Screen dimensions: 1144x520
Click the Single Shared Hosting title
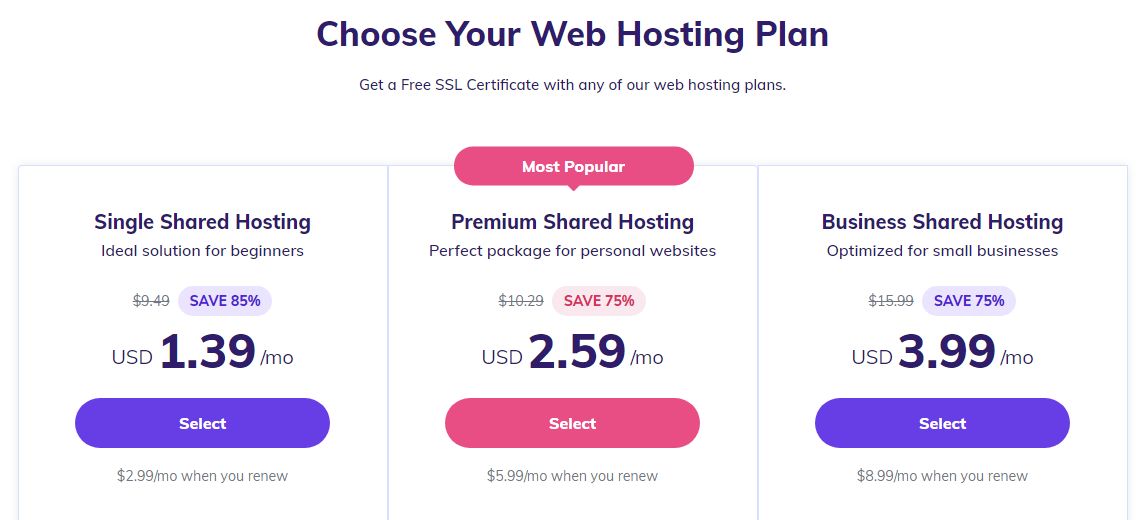pyautogui.click(x=202, y=222)
